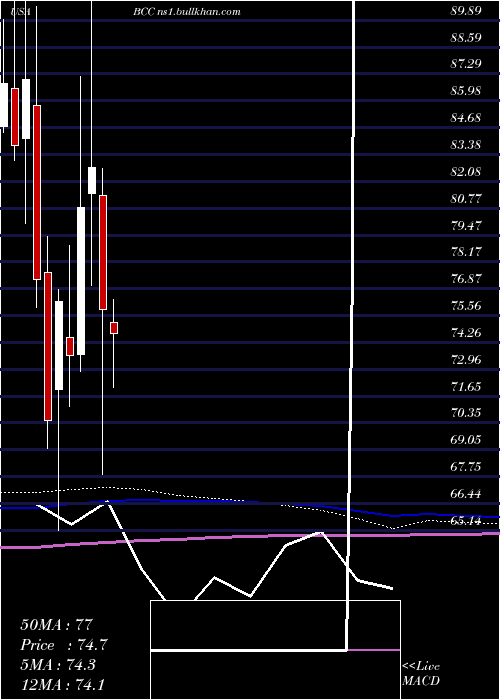Click the 79.47 price axis label
The width and height of the screenshot is (500, 700).
click(x=466, y=225)
